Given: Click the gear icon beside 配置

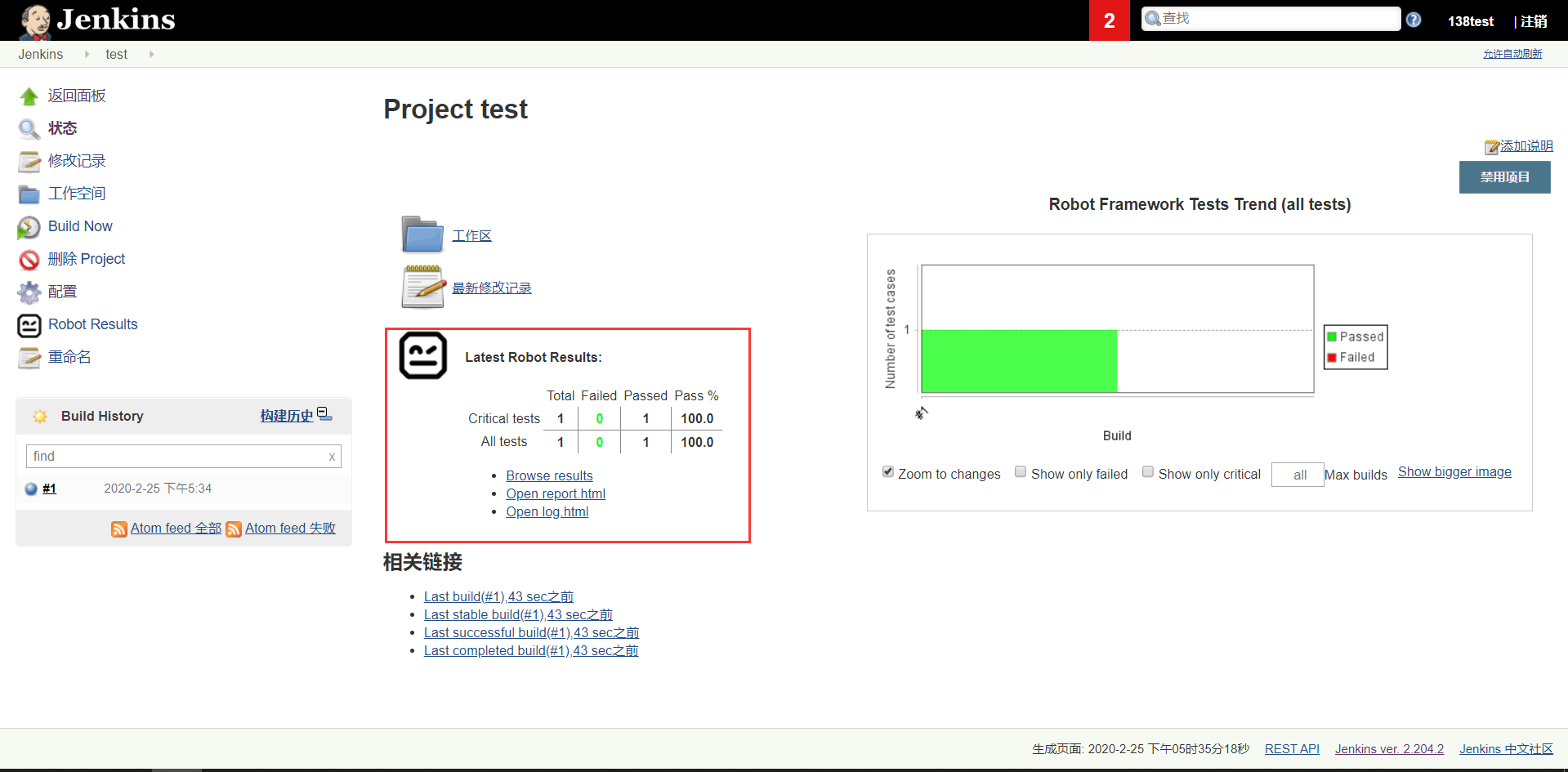Looking at the screenshot, I should [x=29, y=292].
